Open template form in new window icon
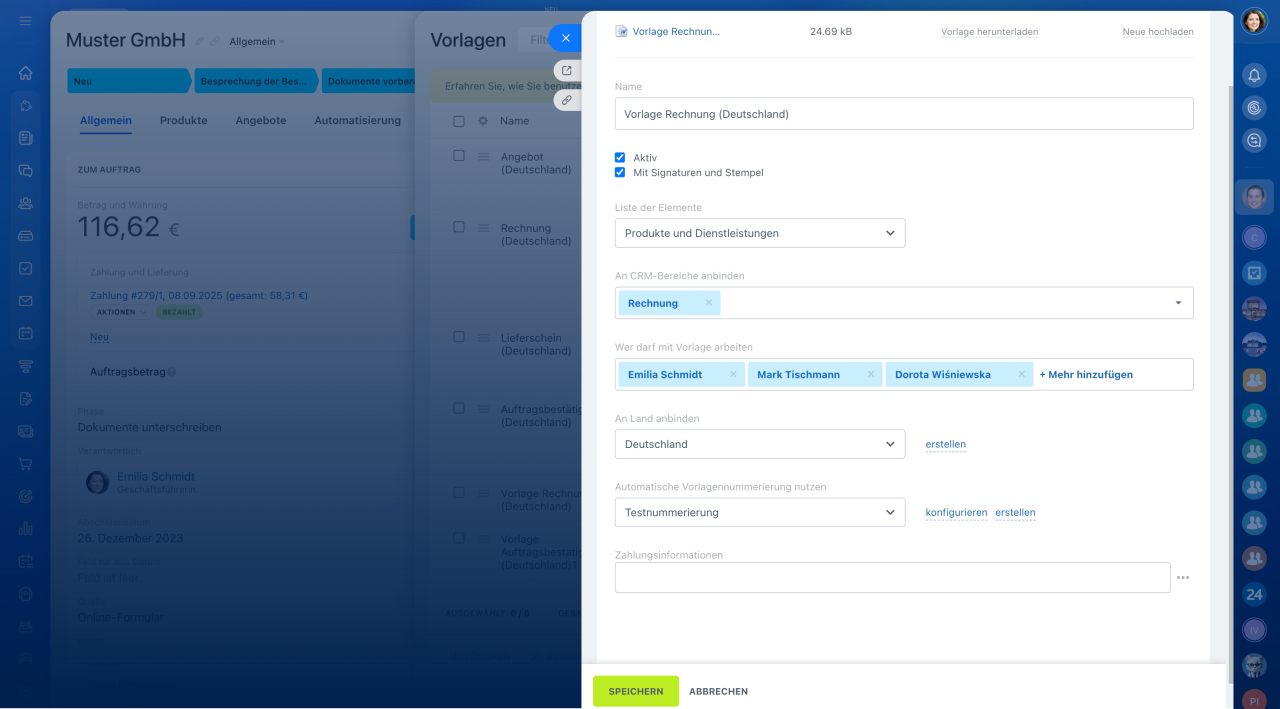 coord(567,71)
